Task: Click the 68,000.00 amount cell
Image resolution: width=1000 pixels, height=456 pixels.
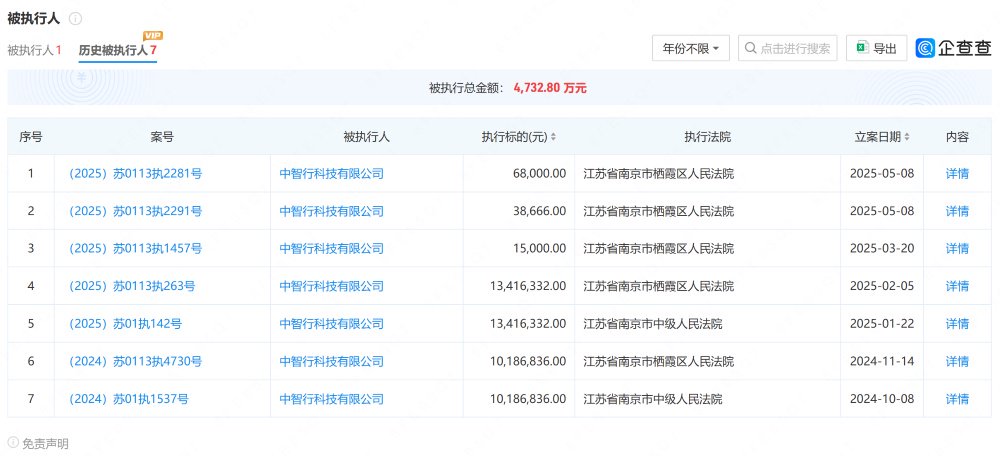Action: tap(518, 173)
